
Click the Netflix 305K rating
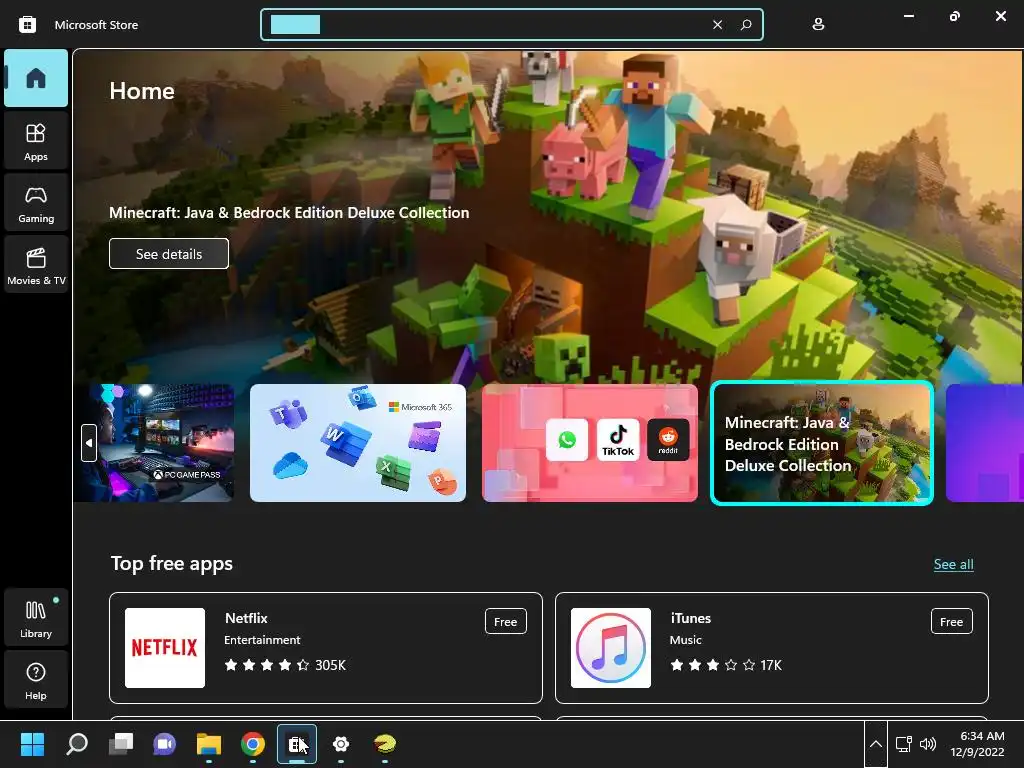click(x=285, y=665)
